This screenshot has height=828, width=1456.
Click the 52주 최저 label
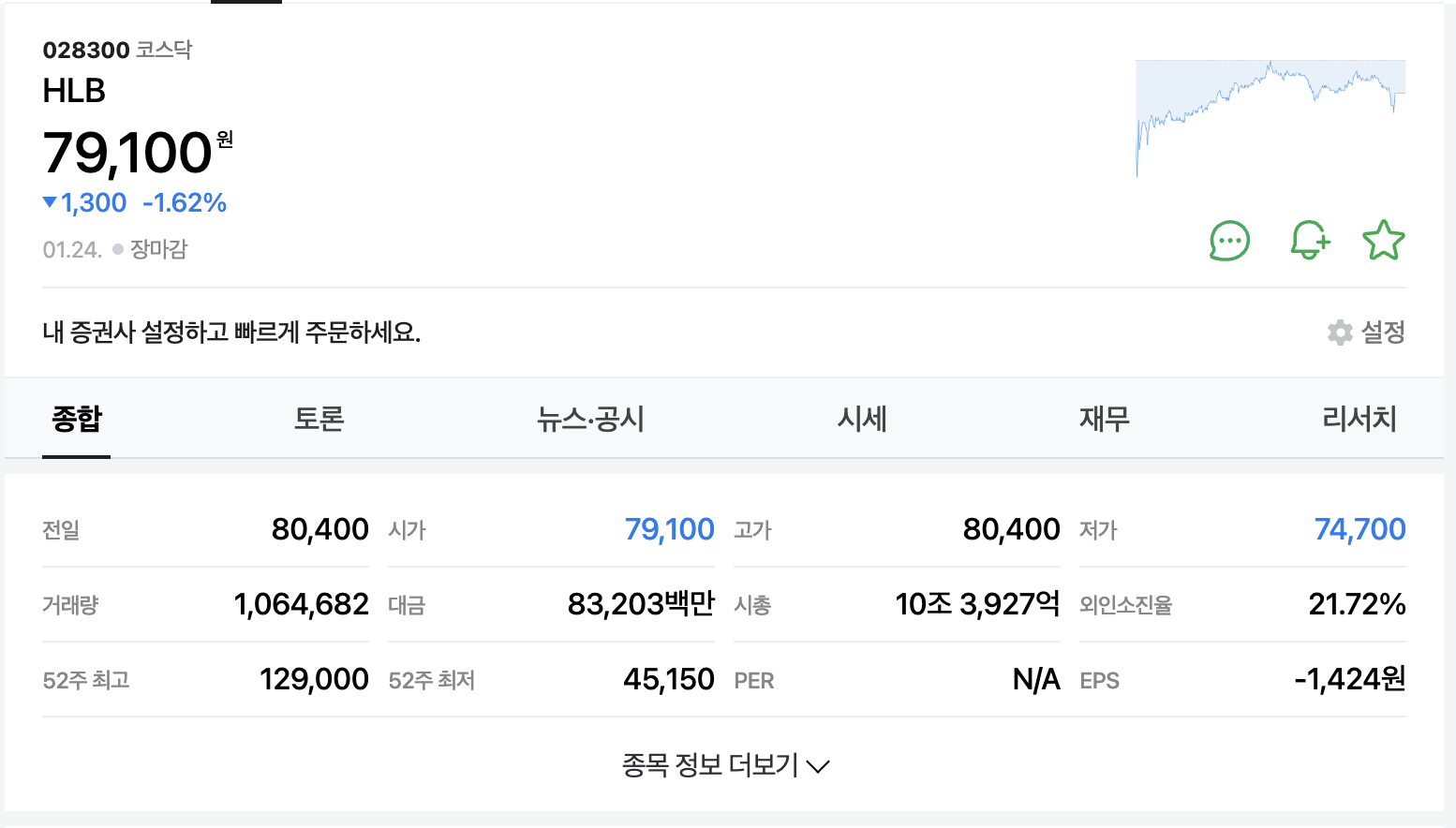pyautogui.click(x=432, y=680)
